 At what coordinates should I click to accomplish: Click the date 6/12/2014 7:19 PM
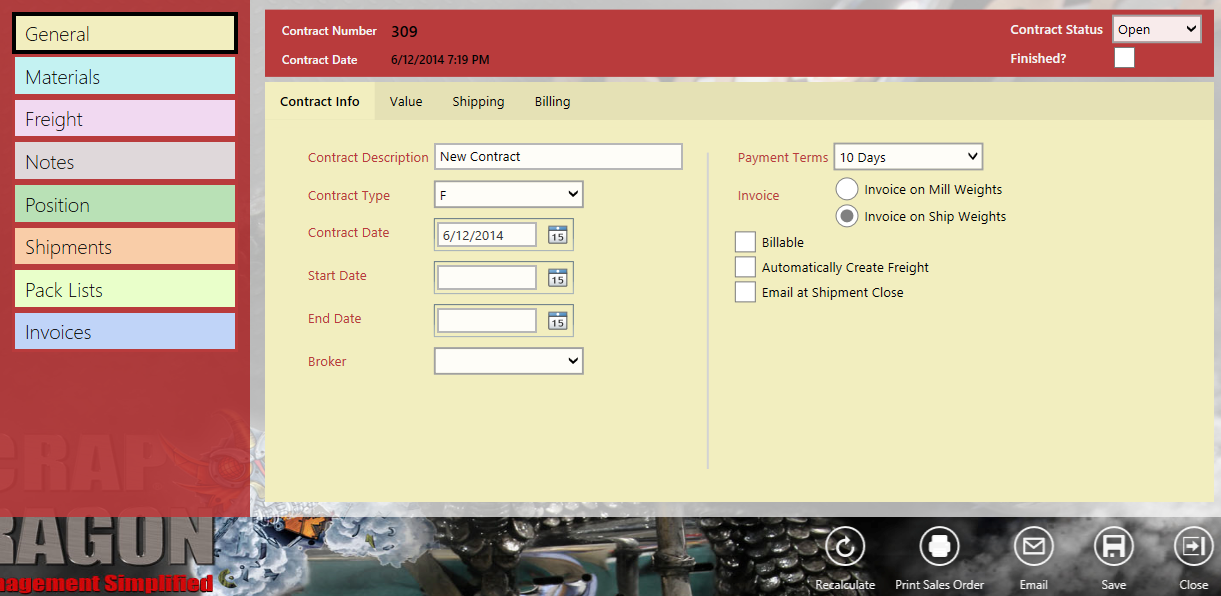click(x=440, y=60)
